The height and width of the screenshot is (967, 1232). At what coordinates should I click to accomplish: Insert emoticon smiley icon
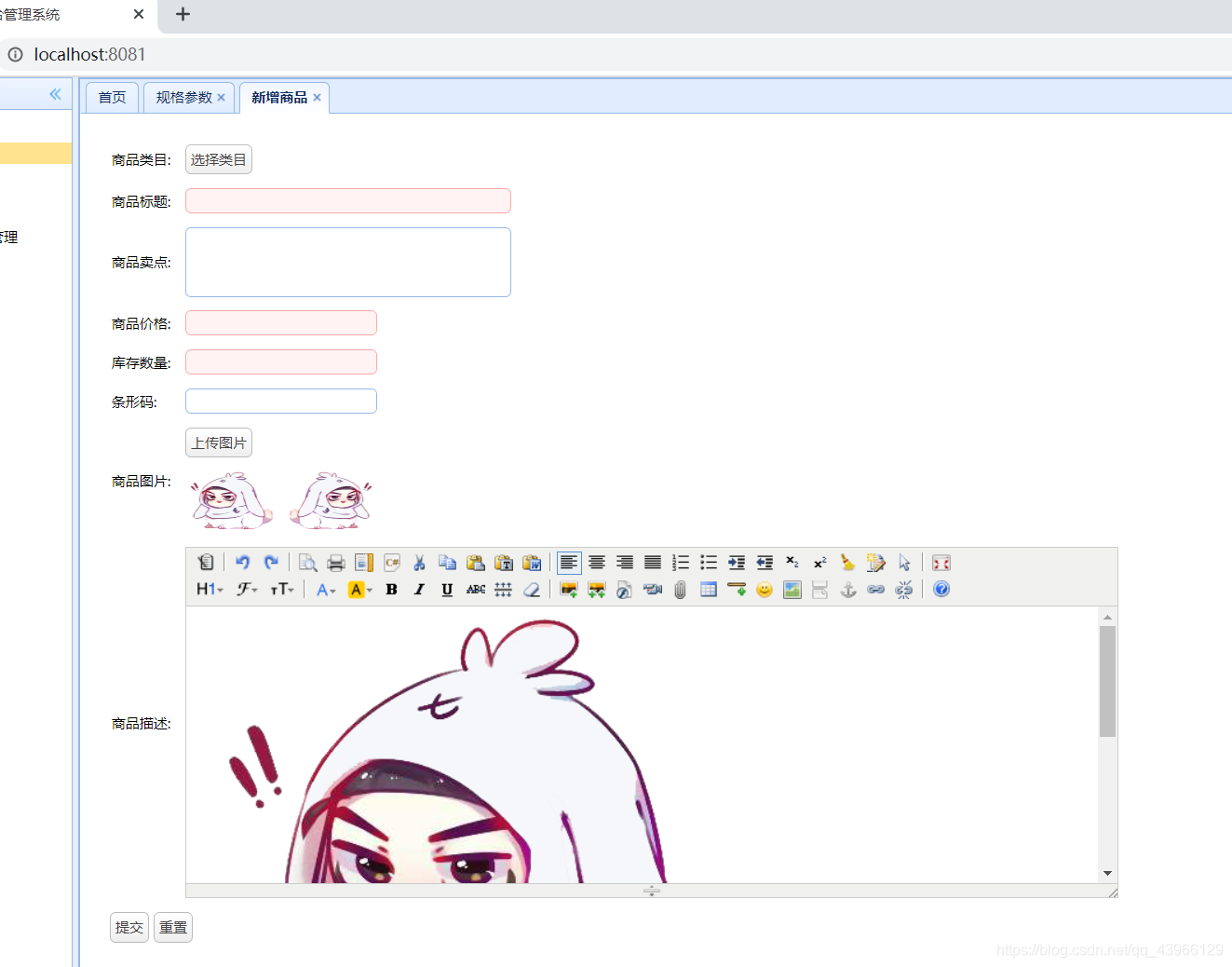pos(765,589)
